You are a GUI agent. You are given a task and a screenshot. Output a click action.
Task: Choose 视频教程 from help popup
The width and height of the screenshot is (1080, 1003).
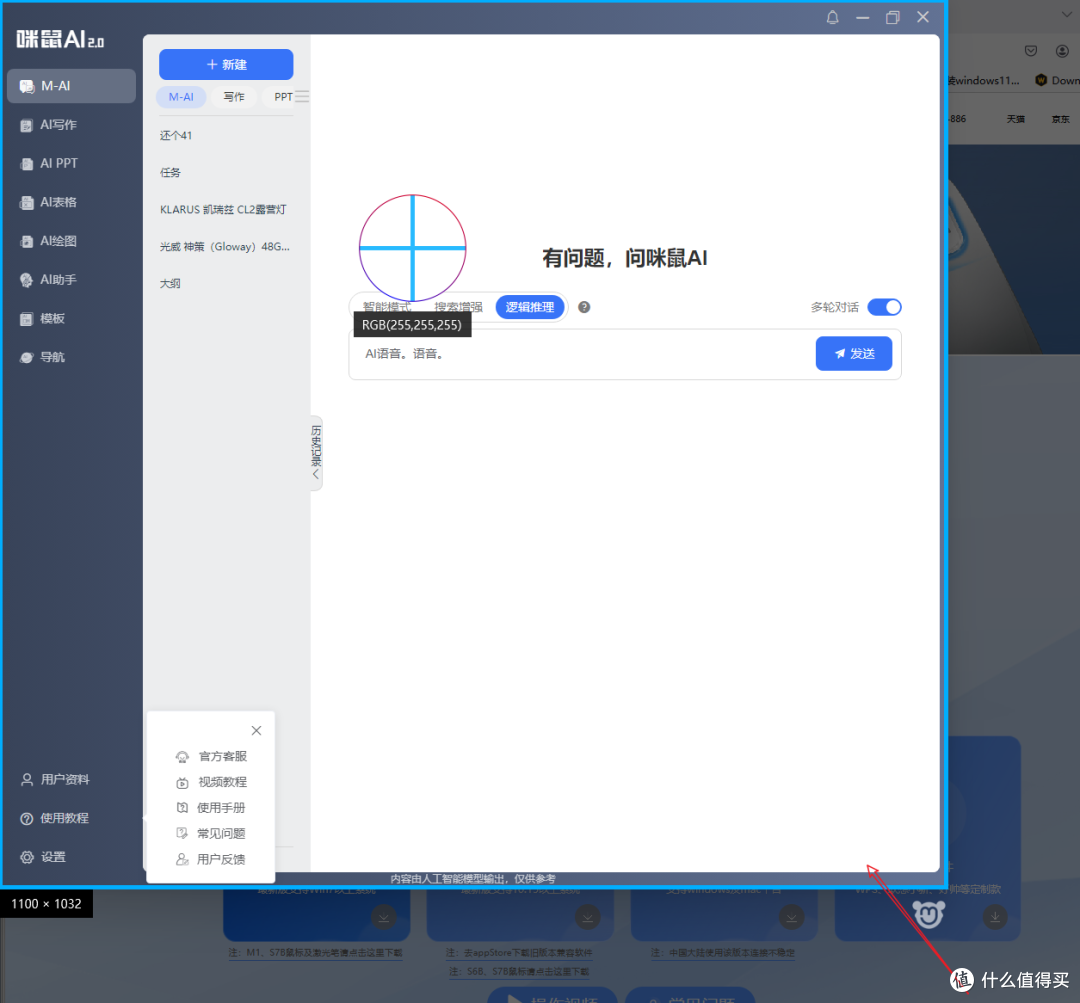211,782
